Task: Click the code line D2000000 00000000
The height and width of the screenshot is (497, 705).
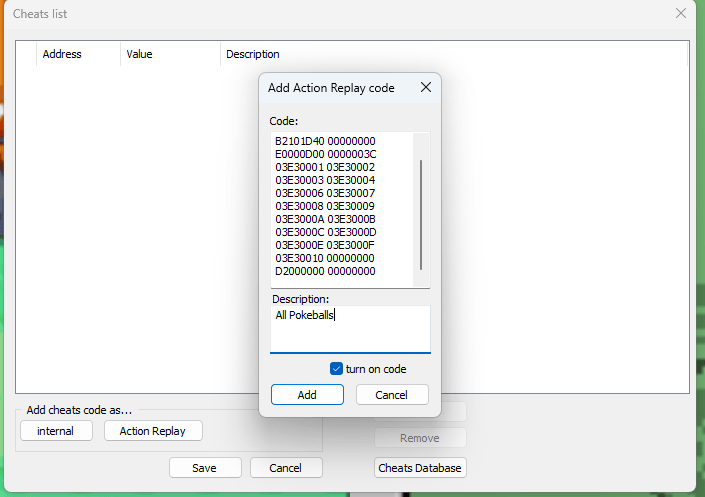Action: [325, 271]
